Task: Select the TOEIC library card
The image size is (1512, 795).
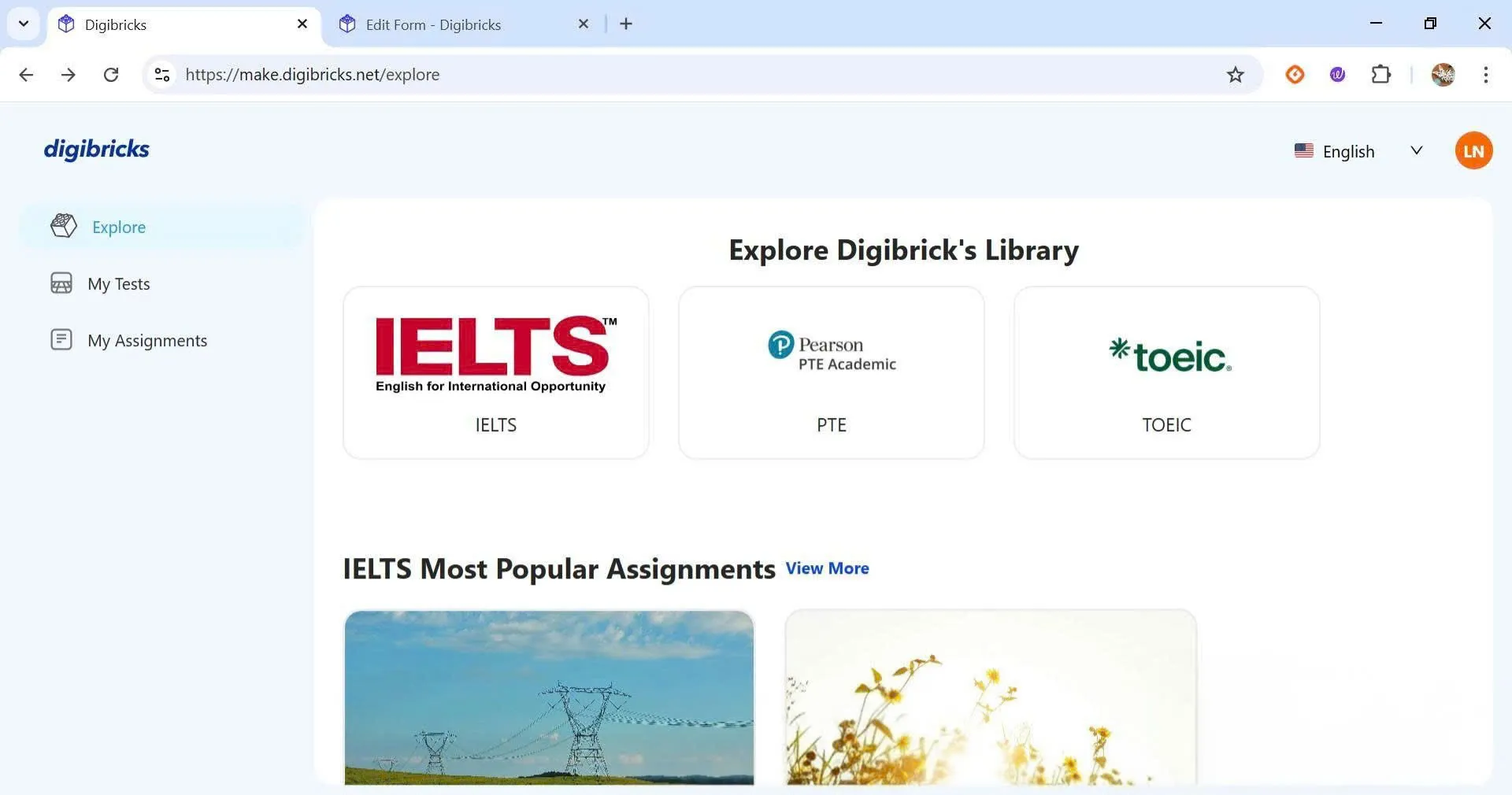Action: [1166, 372]
